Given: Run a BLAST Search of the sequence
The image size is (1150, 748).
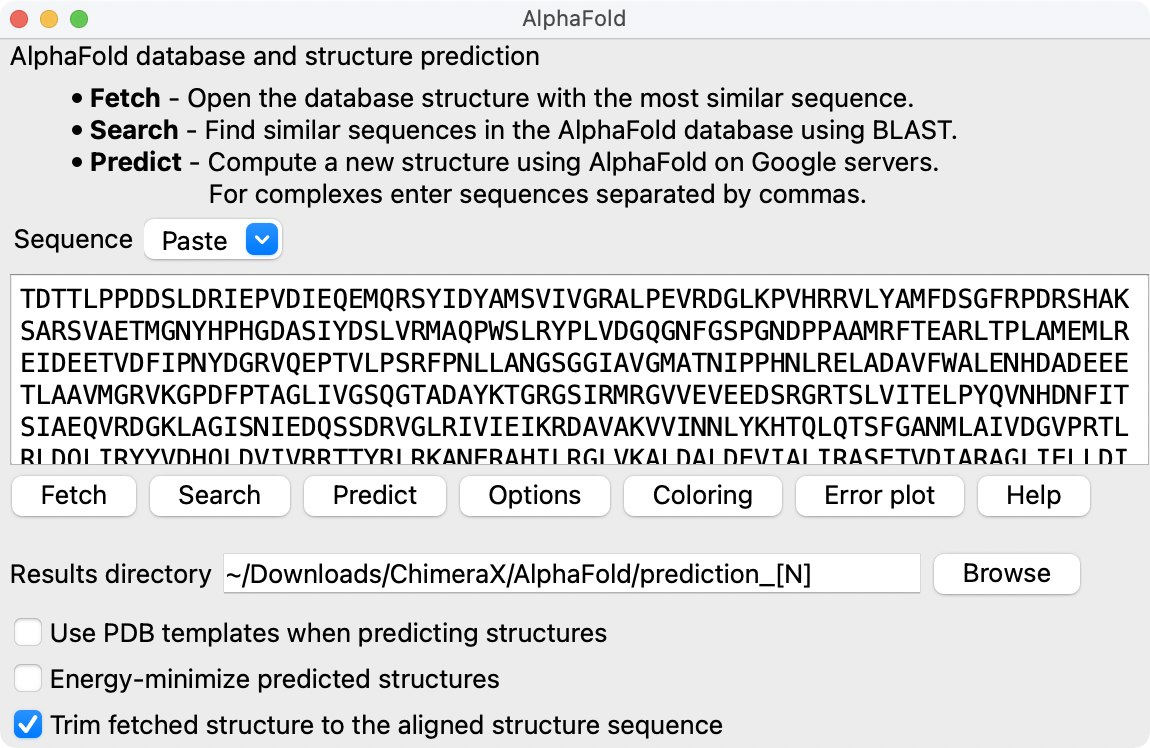Looking at the screenshot, I should click(219, 496).
